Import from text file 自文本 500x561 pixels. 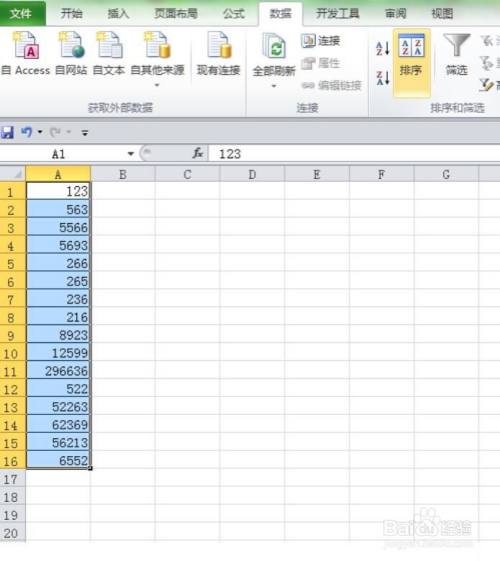(x=109, y=45)
